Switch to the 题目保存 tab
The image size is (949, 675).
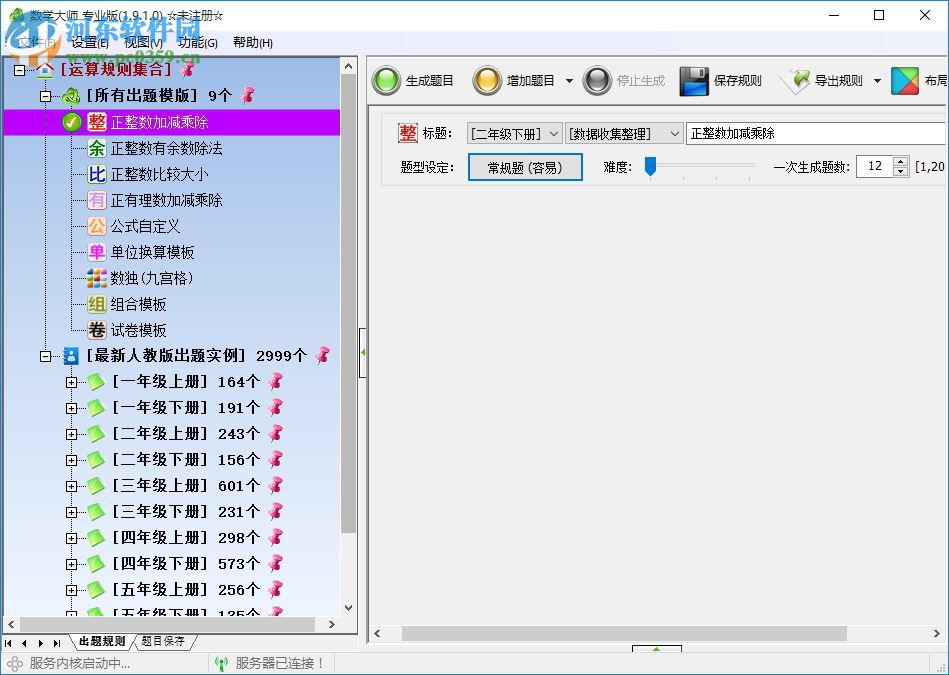(163, 641)
